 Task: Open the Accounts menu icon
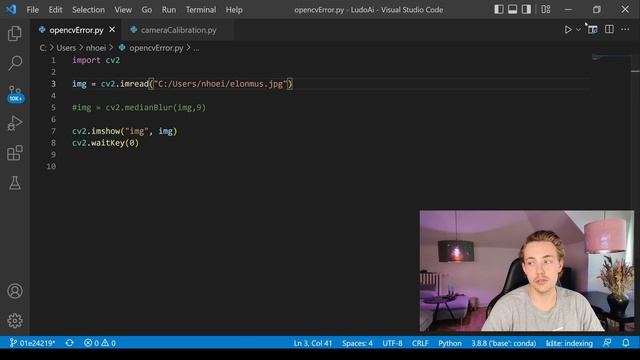click(15, 291)
